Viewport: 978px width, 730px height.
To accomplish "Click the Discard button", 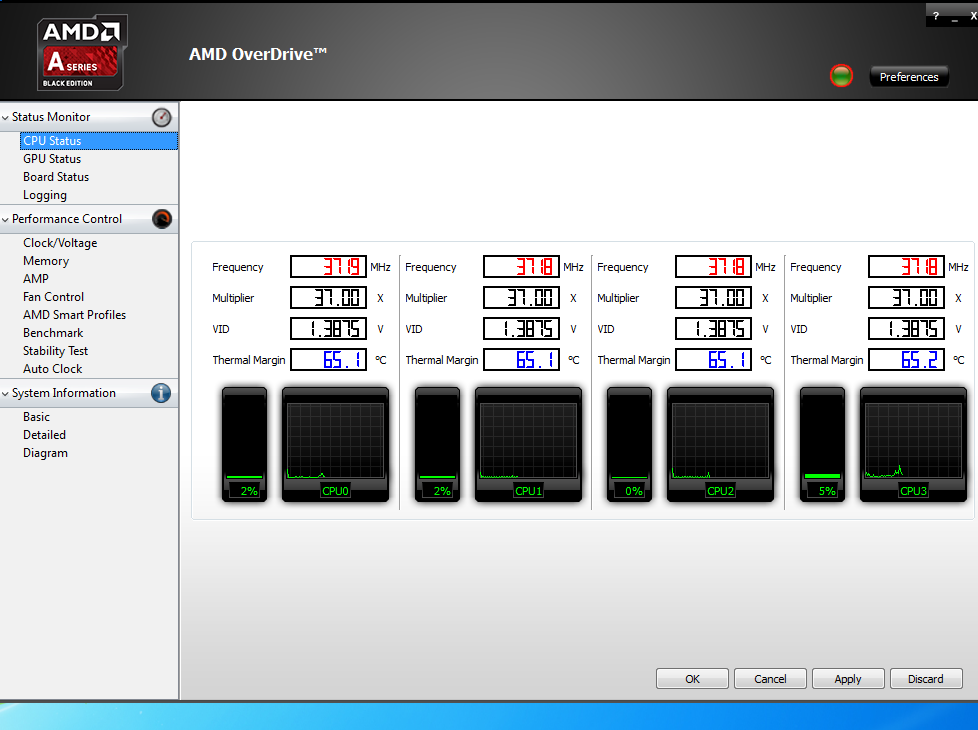I will (x=926, y=679).
